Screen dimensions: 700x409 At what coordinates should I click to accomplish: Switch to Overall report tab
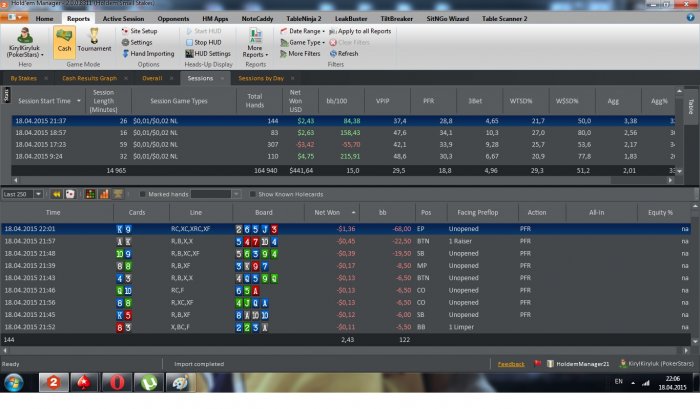click(x=152, y=78)
